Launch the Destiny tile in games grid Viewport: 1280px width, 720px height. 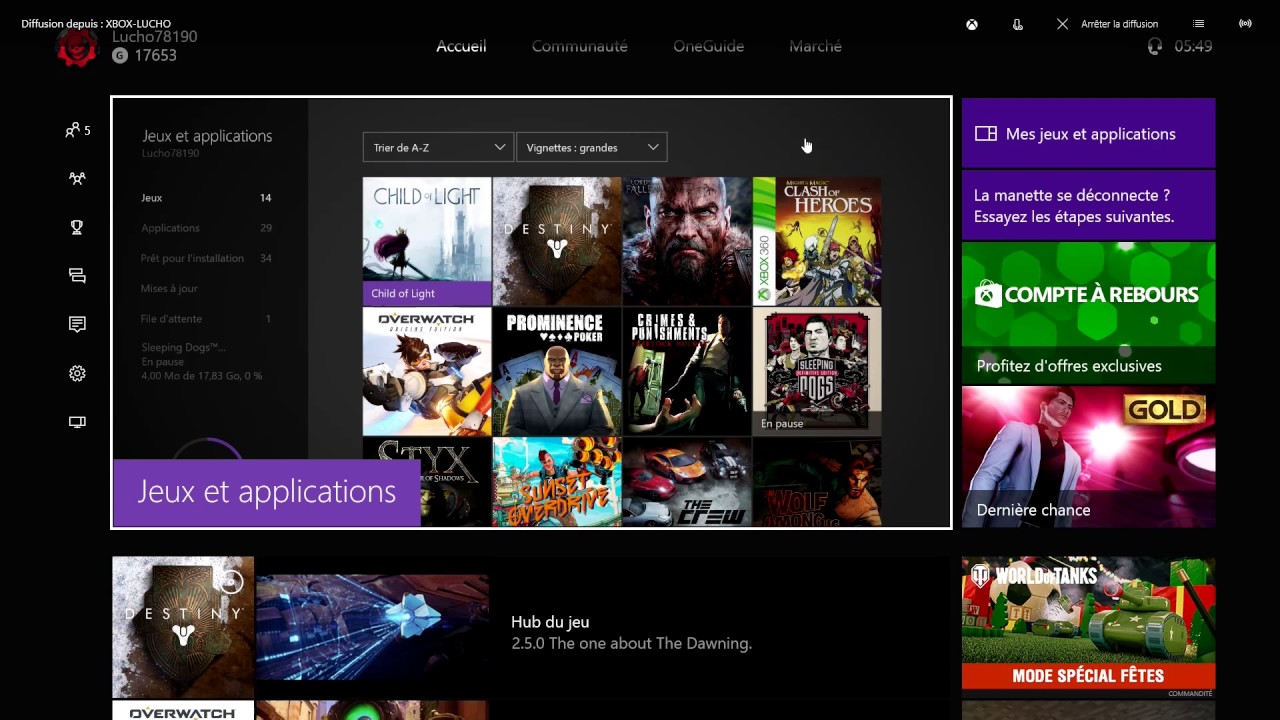click(x=557, y=241)
